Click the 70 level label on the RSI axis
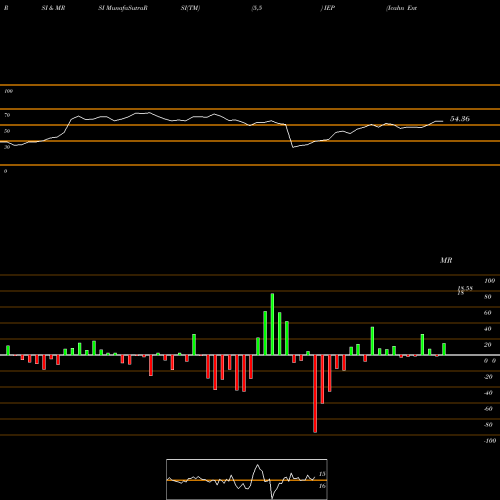Viewport: 500px width, 500px height. pyautogui.click(x=7, y=115)
